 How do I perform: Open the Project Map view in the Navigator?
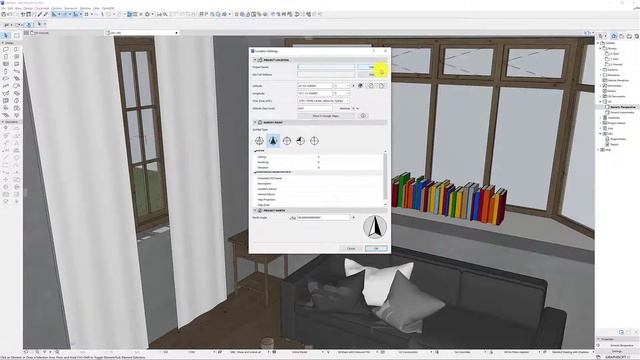click(x=614, y=36)
